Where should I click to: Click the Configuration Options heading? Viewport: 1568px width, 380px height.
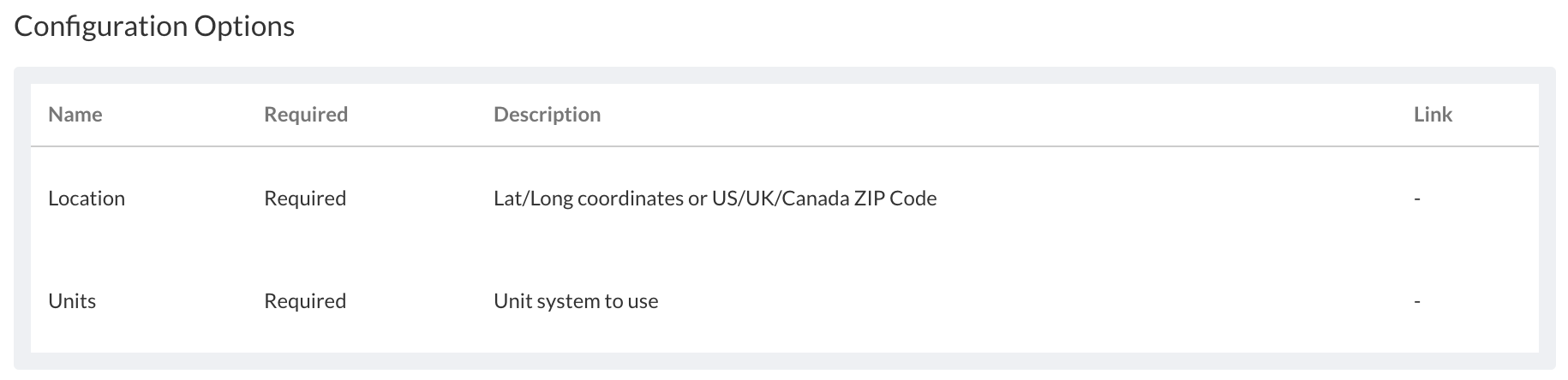[154, 27]
